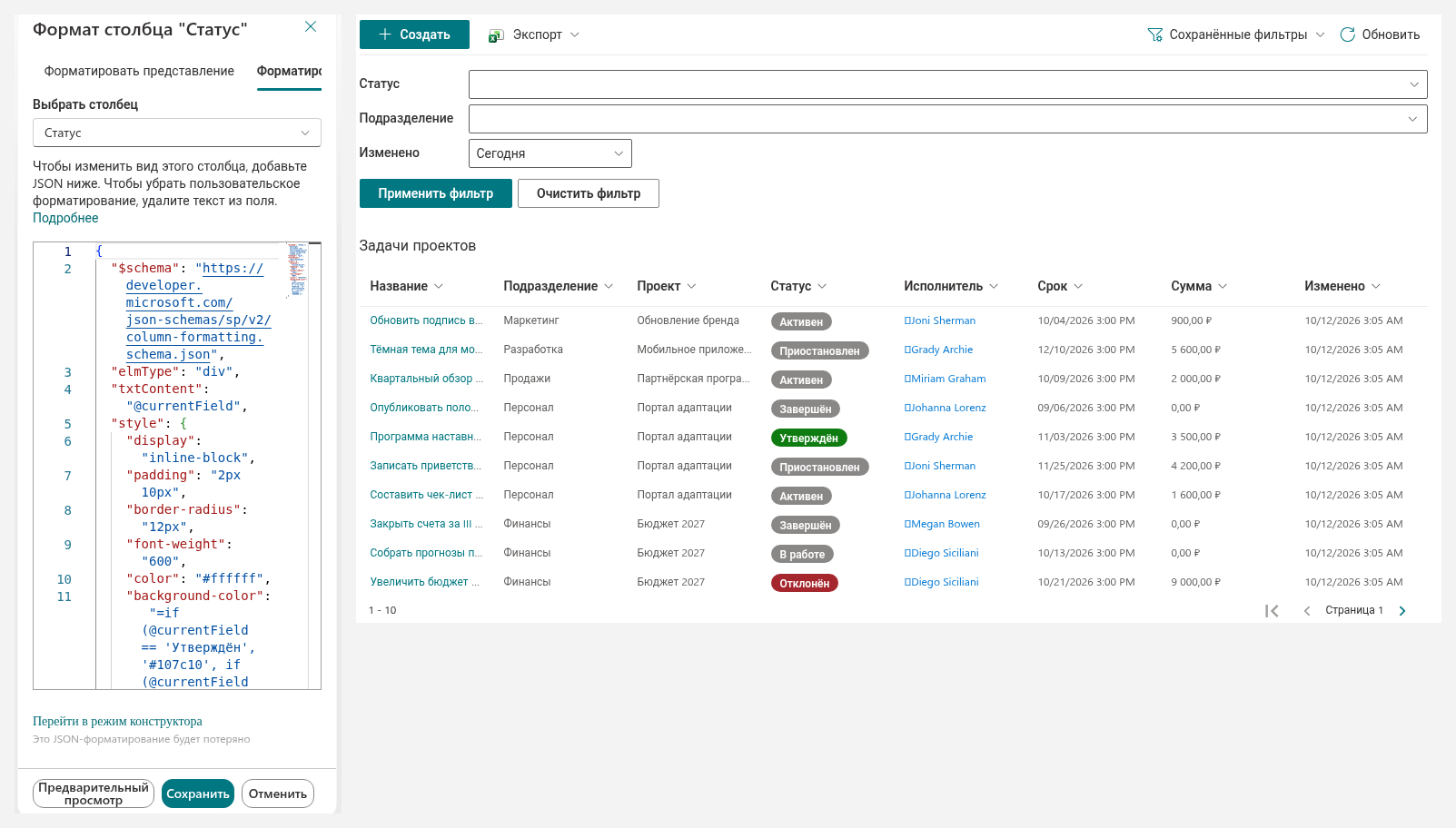Click the Сохранить button
1456x828 pixels.
(198, 793)
